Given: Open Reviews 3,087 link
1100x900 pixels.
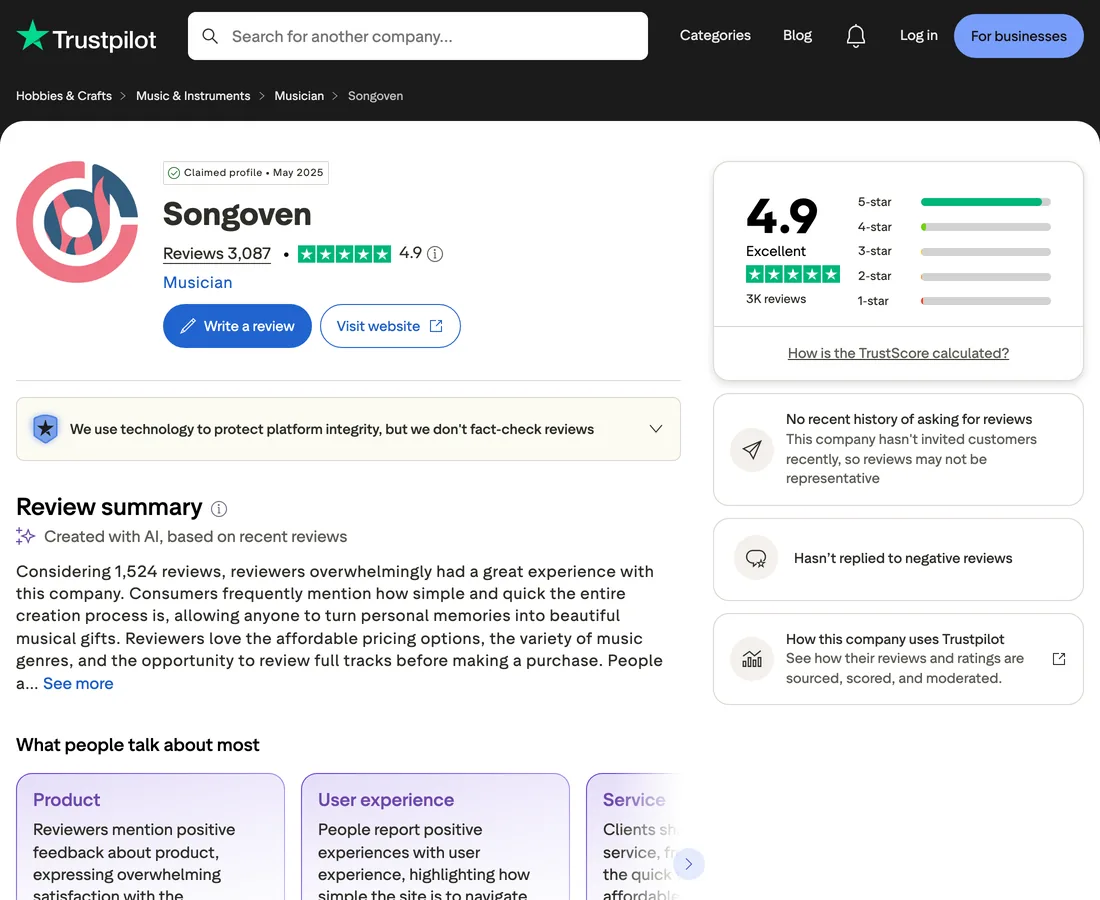Looking at the screenshot, I should coord(217,254).
